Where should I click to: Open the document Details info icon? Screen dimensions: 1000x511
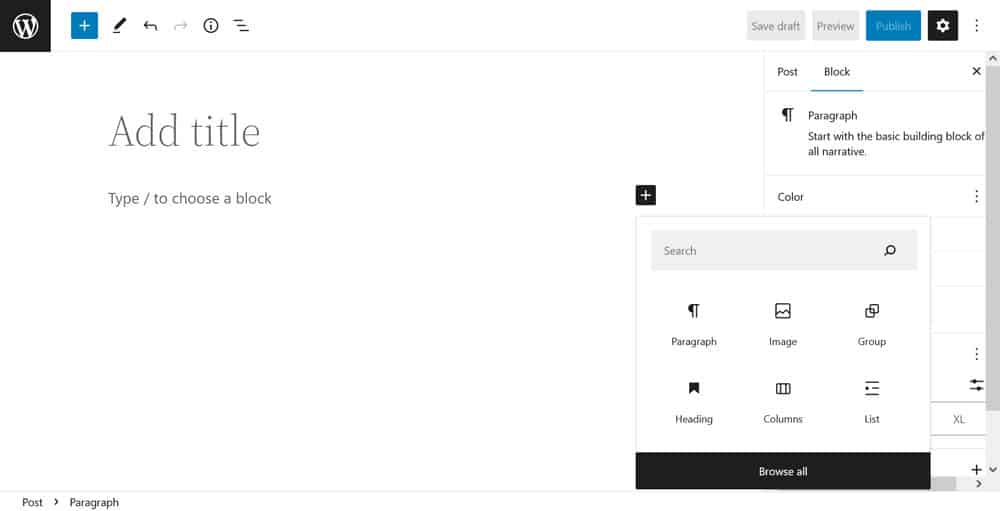click(210, 26)
